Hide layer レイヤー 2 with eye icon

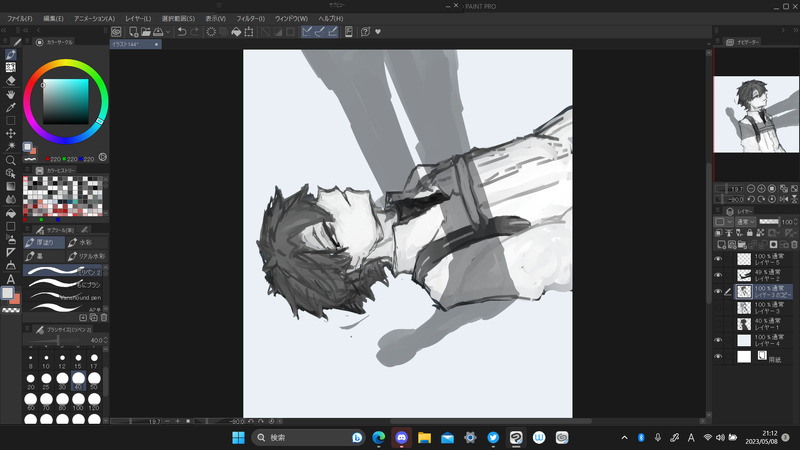pyautogui.click(x=718, y=276)
